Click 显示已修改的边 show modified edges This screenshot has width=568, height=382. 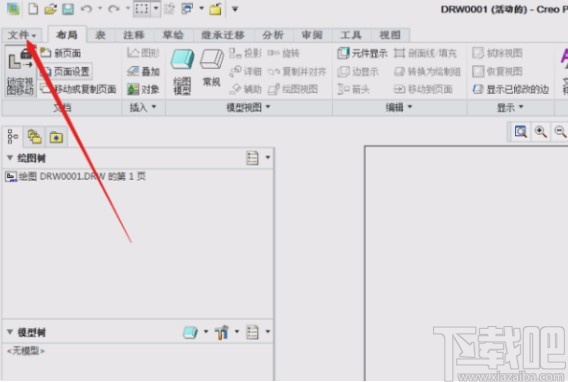510,89
